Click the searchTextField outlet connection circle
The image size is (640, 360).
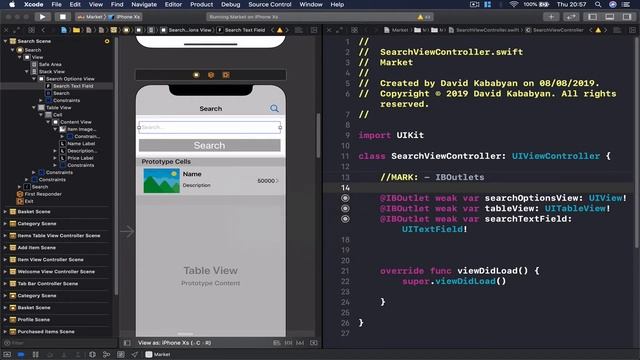pos(345,219)
